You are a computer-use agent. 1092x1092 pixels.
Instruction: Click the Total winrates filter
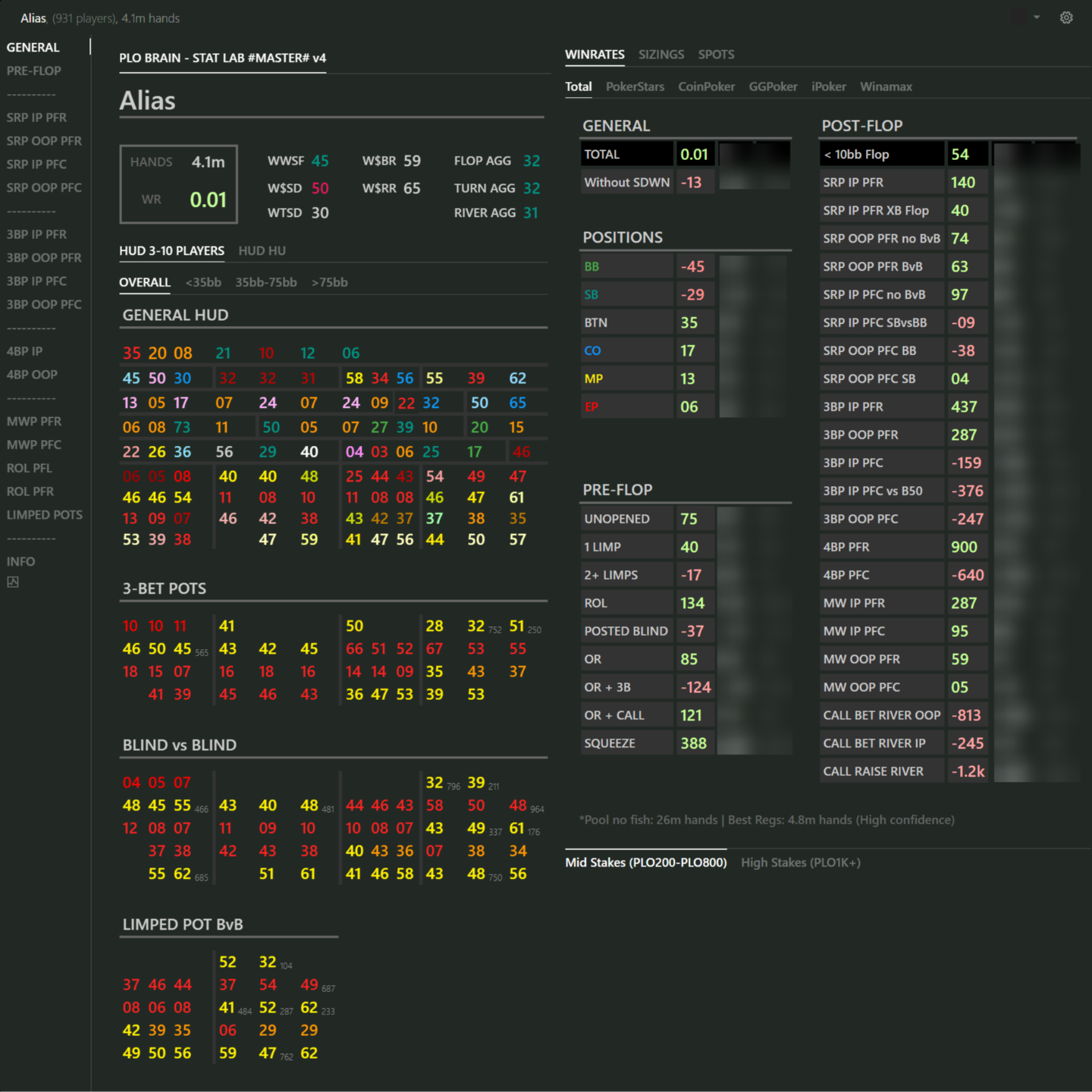tap(578, 86)
